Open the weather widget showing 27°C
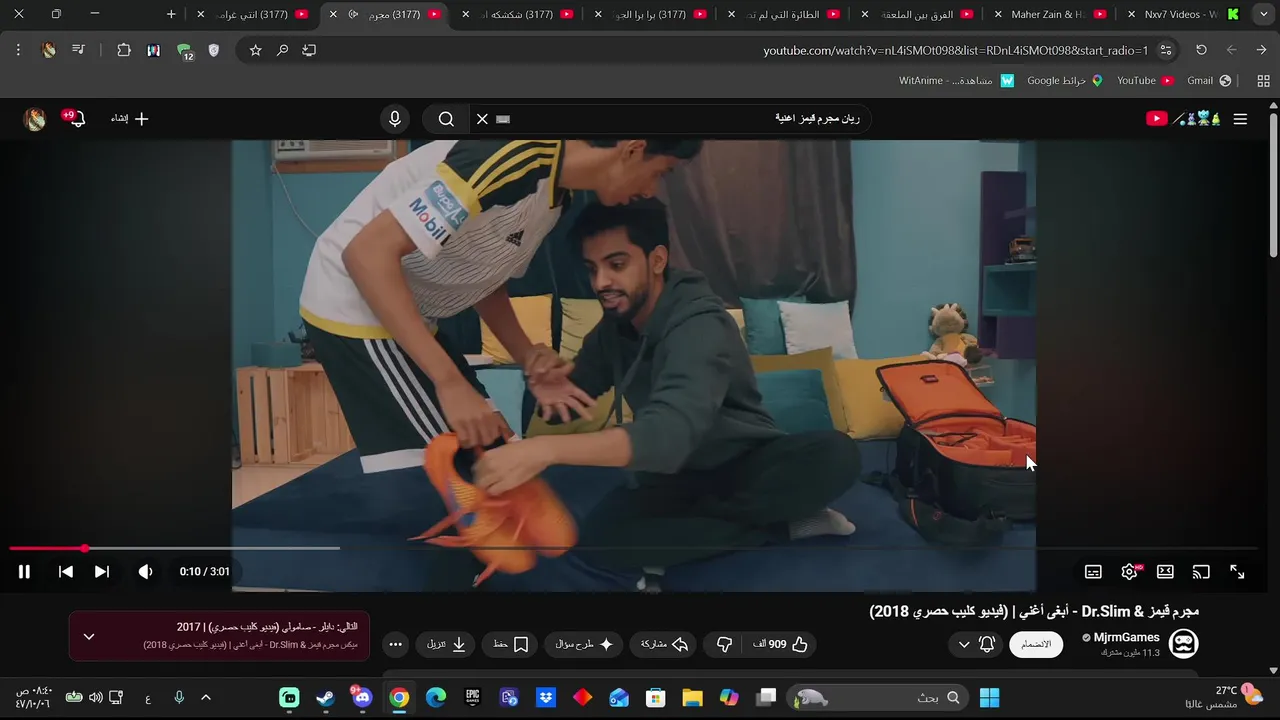Viewport: 1280px width, 720px height. [1237, 697]
